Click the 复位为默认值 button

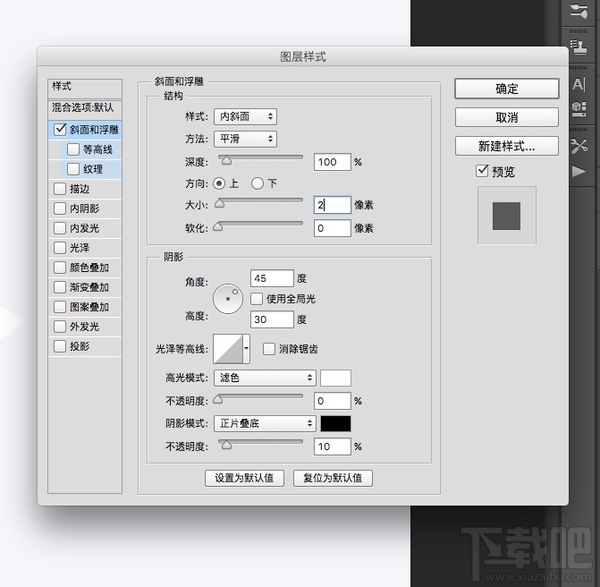[x=333, y=478]
